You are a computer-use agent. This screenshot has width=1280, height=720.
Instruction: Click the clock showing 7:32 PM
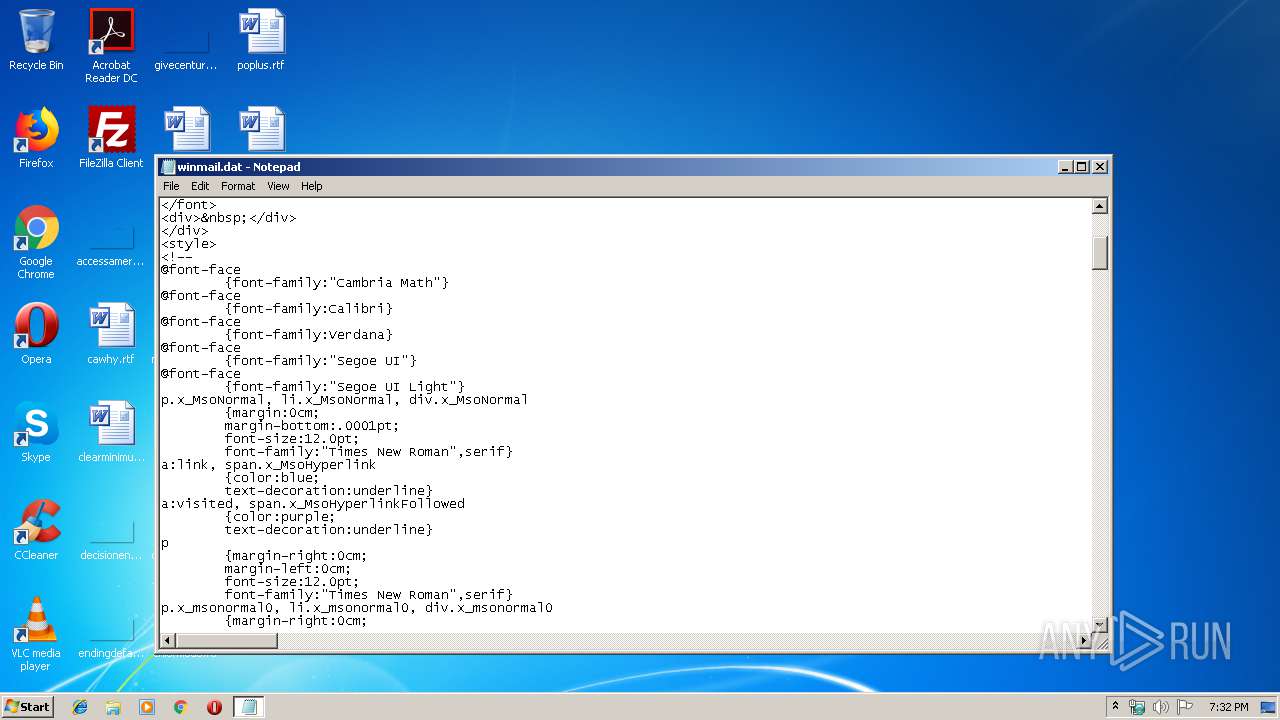[1228, 707]
